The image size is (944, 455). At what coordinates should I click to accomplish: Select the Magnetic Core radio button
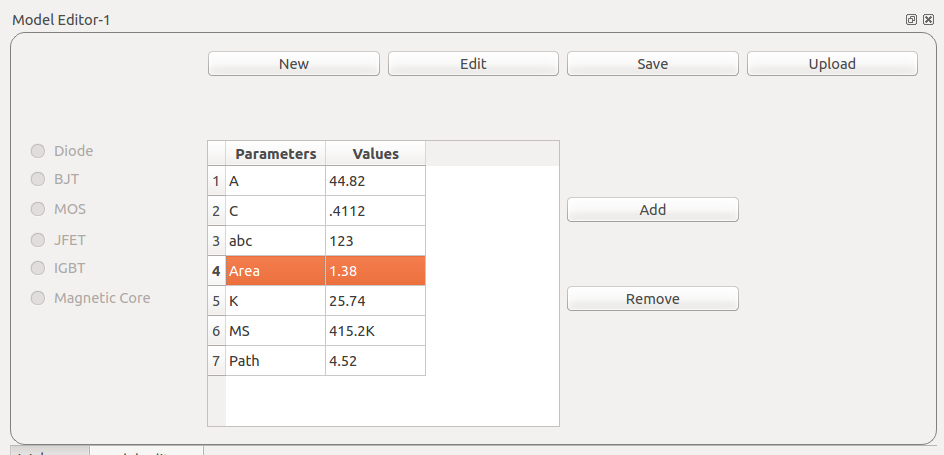[38, 298]
